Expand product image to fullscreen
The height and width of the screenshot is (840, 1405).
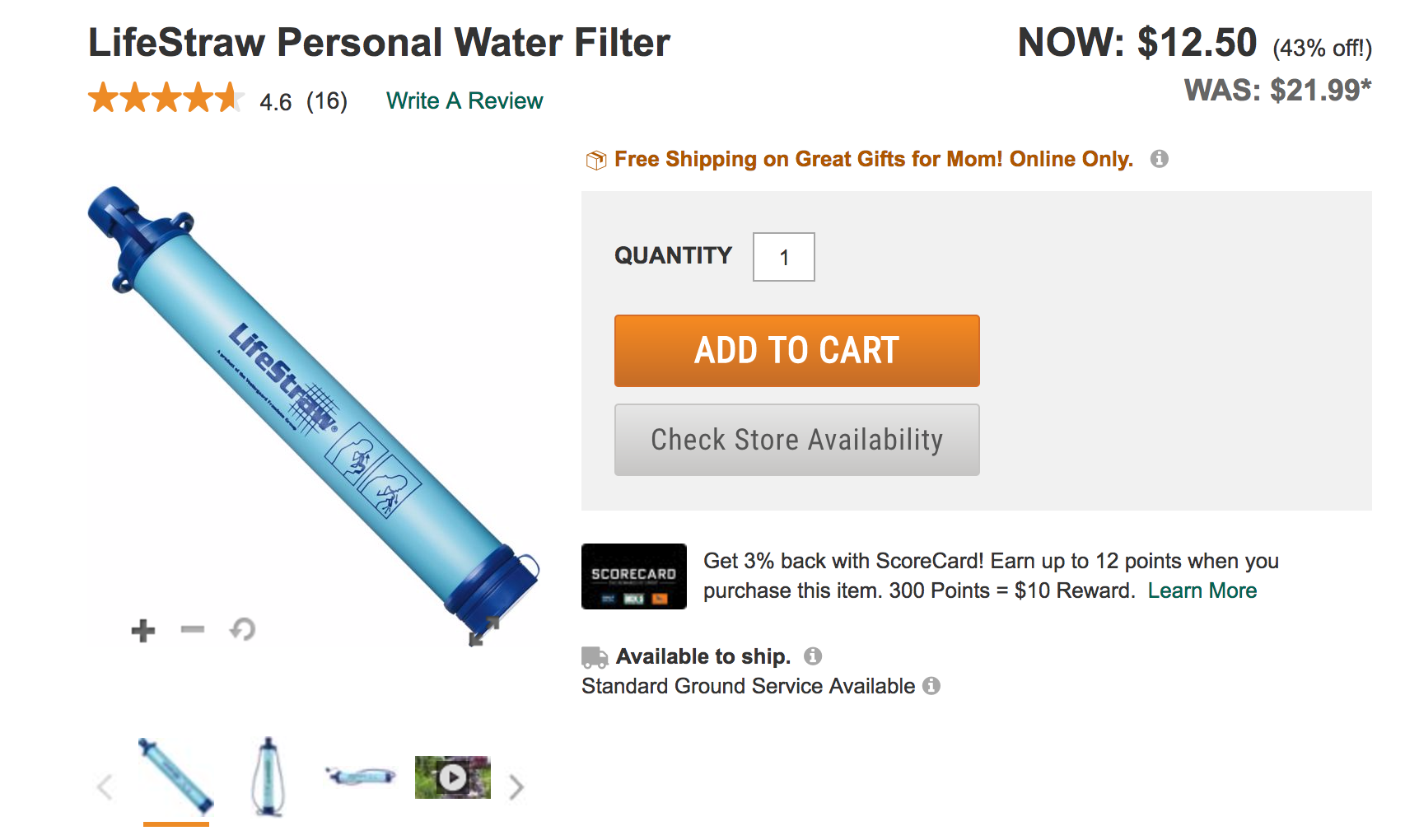pyautogui.click(x=483, y=632)
